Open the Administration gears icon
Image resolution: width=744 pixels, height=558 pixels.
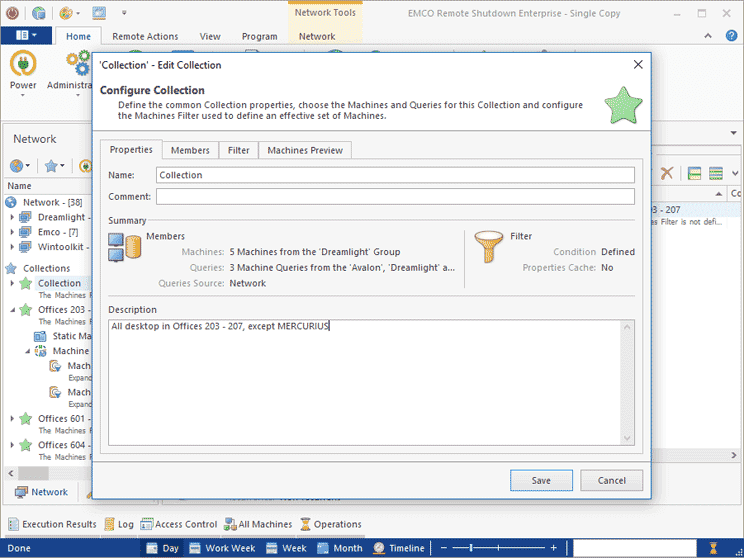click(x=78, y=64)
